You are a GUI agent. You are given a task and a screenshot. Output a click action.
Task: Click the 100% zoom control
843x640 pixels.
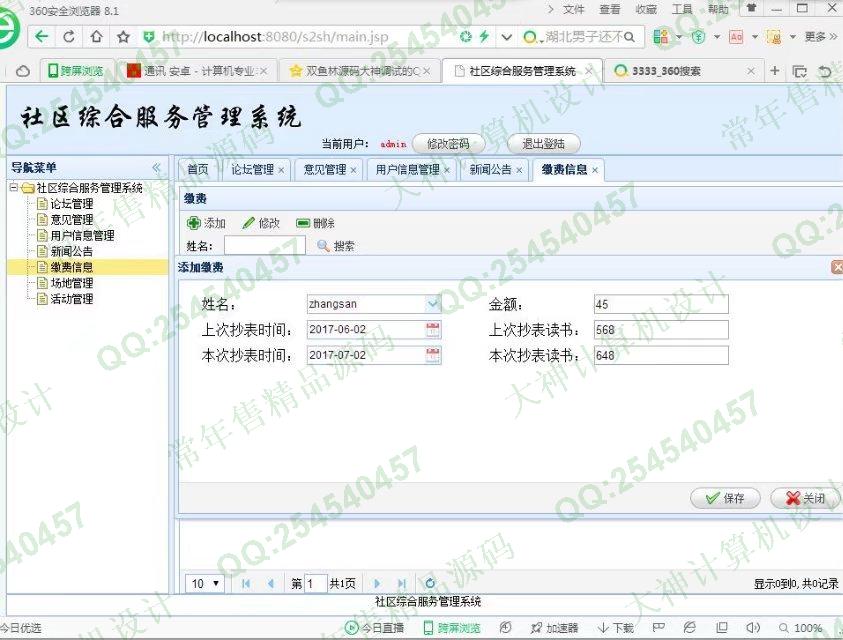(x=801, y=628)
